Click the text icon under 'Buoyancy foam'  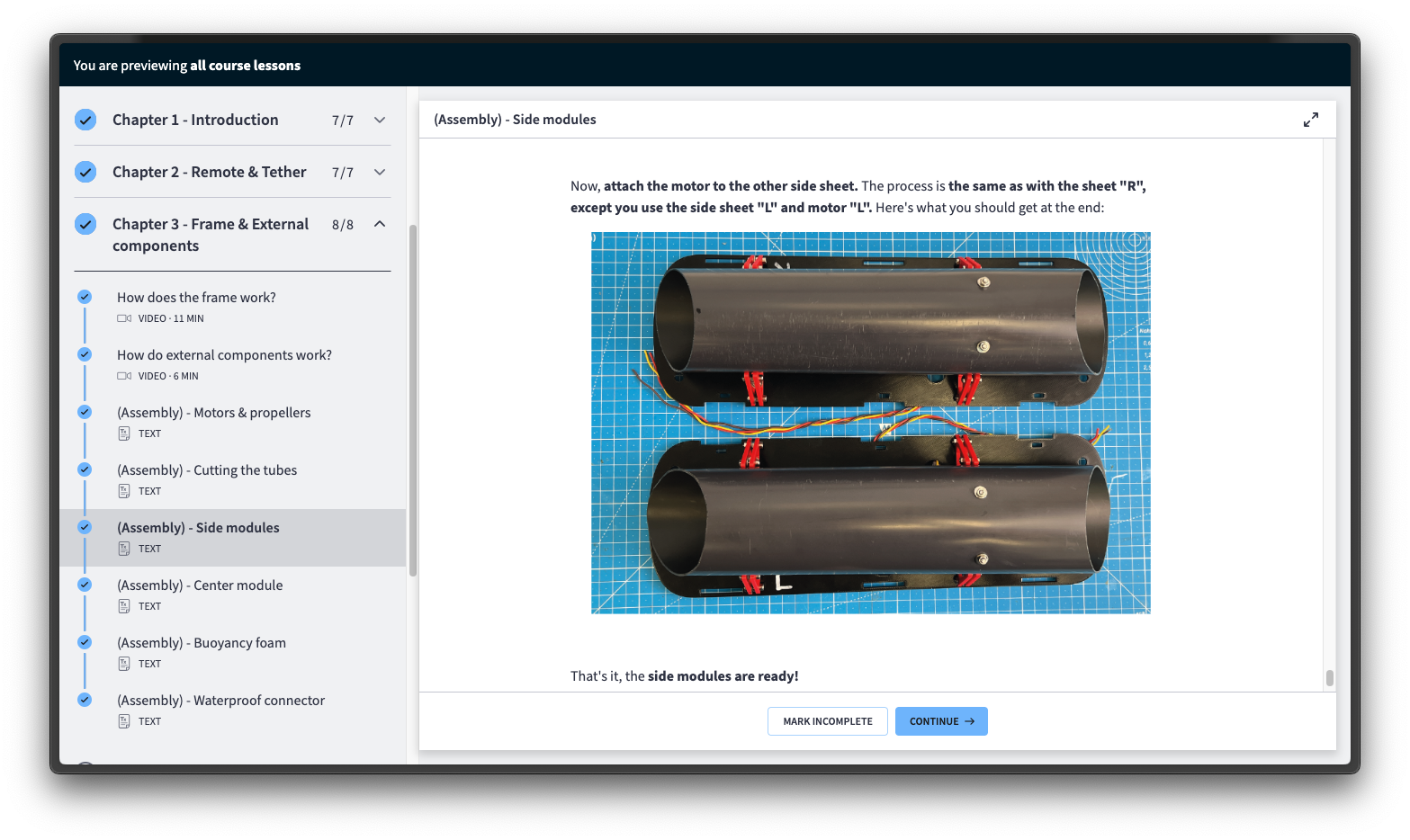tap(124, 664)
